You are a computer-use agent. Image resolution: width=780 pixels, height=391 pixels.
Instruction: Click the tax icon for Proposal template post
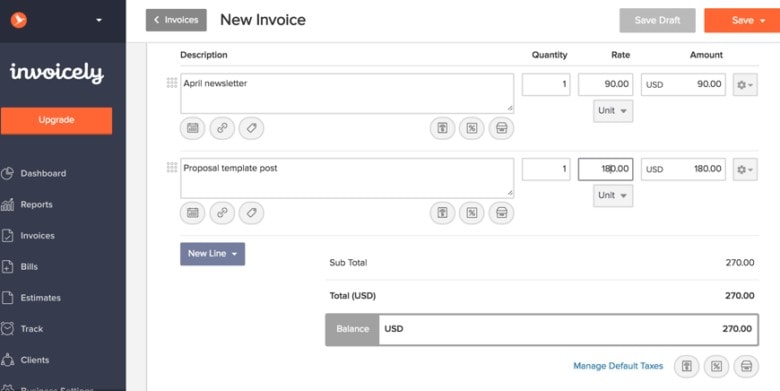442,213
